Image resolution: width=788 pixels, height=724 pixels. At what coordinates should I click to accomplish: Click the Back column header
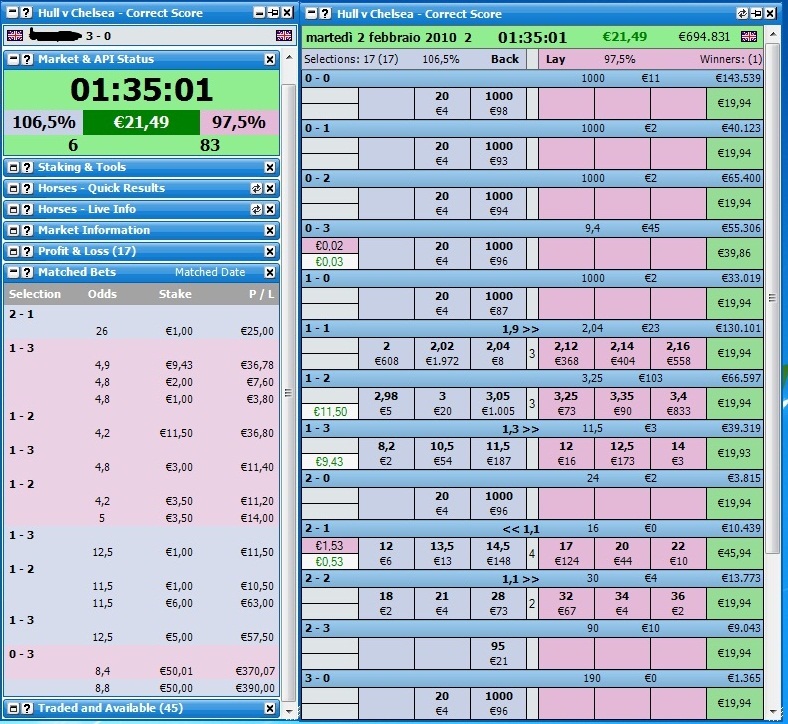505,59
